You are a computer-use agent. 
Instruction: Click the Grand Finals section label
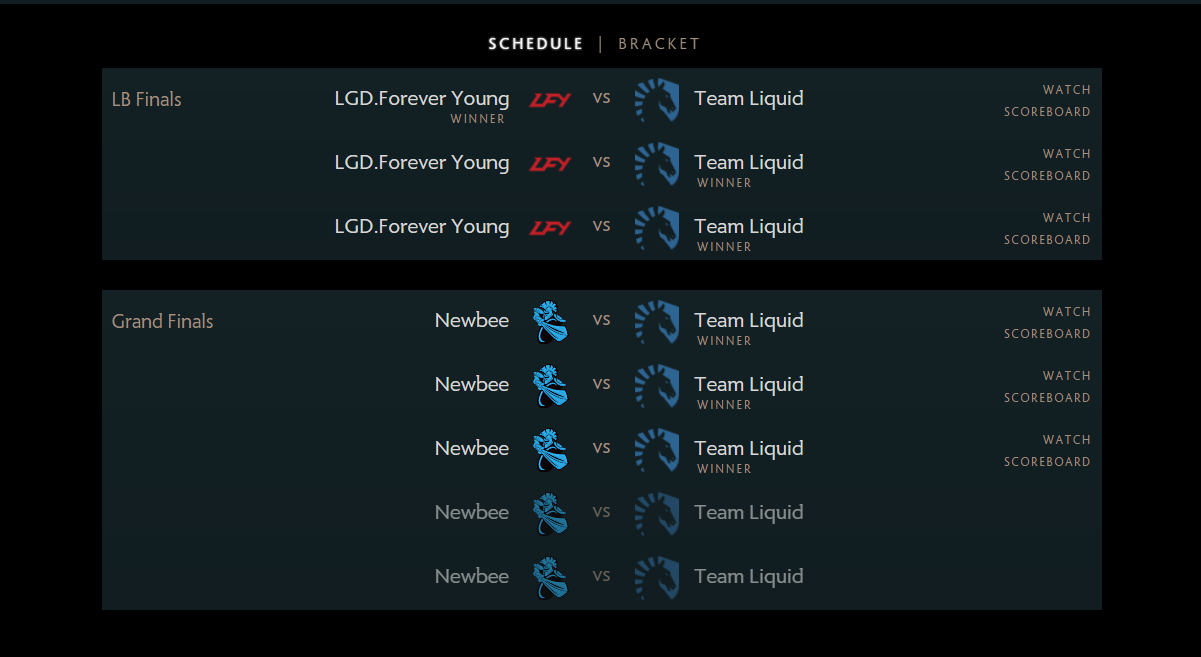click(x=162, y=321)
